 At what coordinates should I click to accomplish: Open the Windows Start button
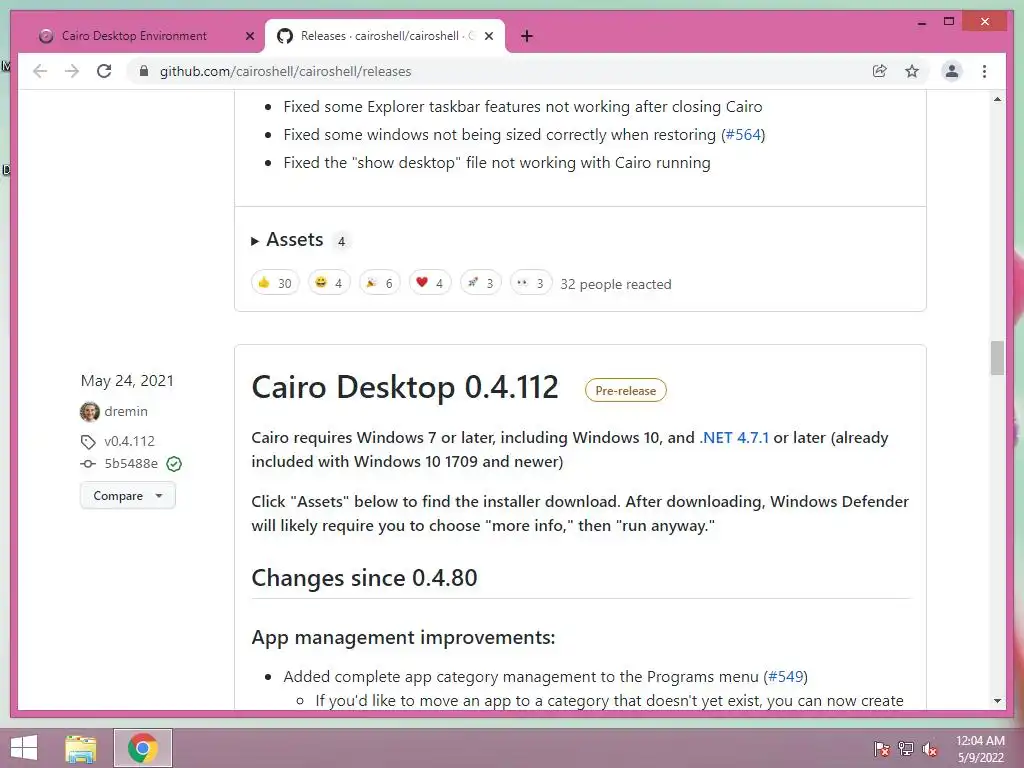(x=24, y=748)
